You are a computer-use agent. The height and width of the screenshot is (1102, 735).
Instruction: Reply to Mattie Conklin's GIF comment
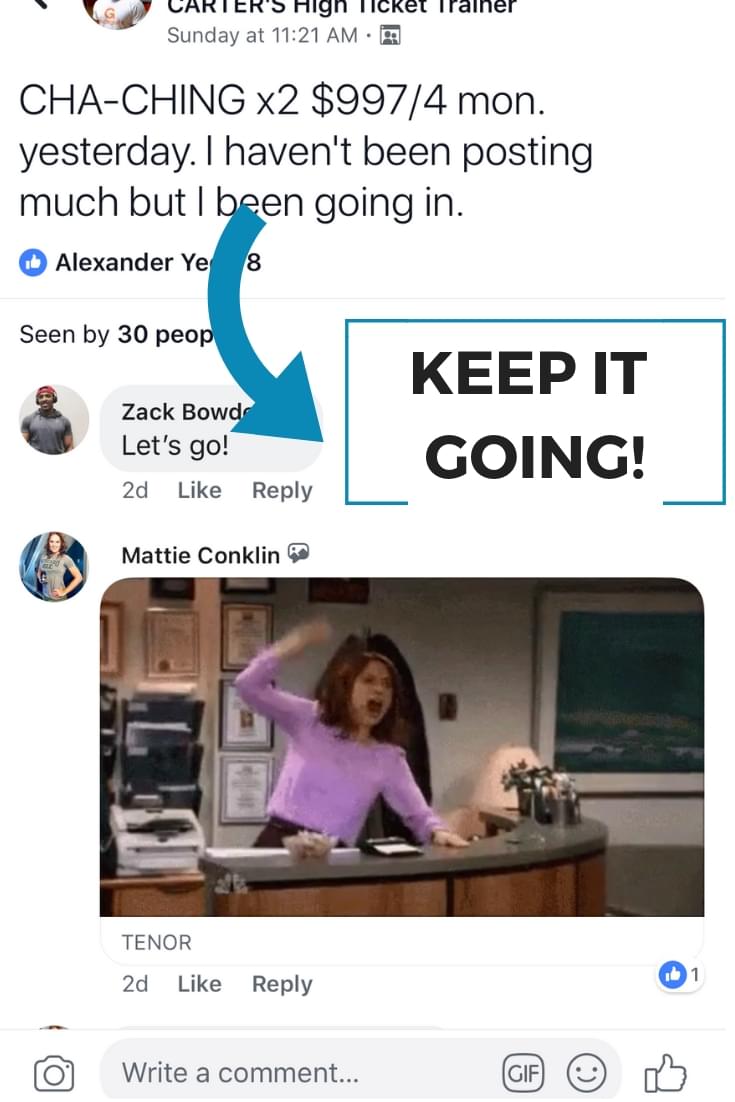coord(282,984)
